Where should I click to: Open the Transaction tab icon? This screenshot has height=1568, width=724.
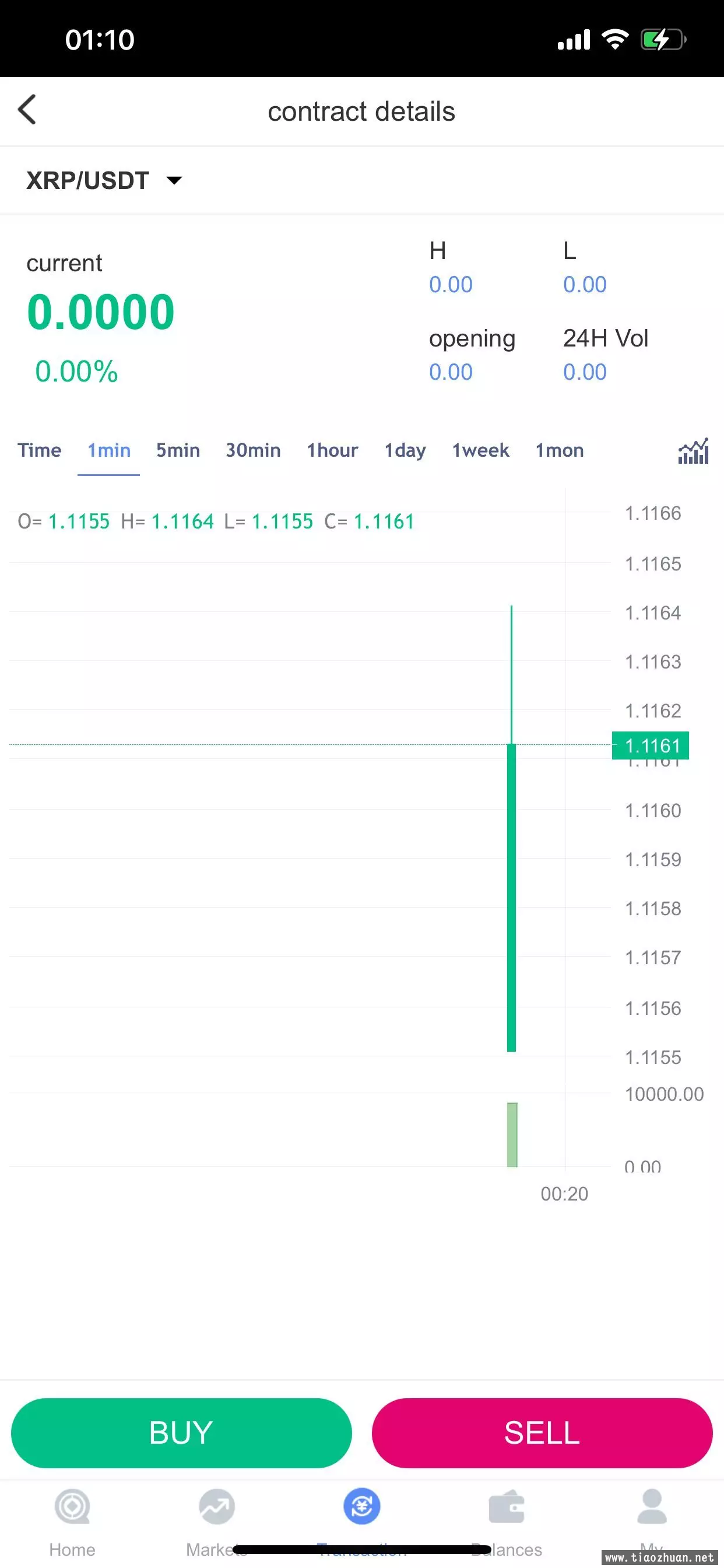[362, 1507]
